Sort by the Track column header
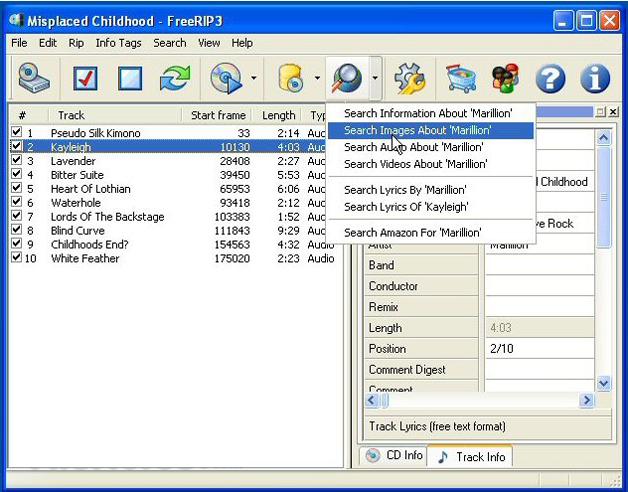 (115, 115)
